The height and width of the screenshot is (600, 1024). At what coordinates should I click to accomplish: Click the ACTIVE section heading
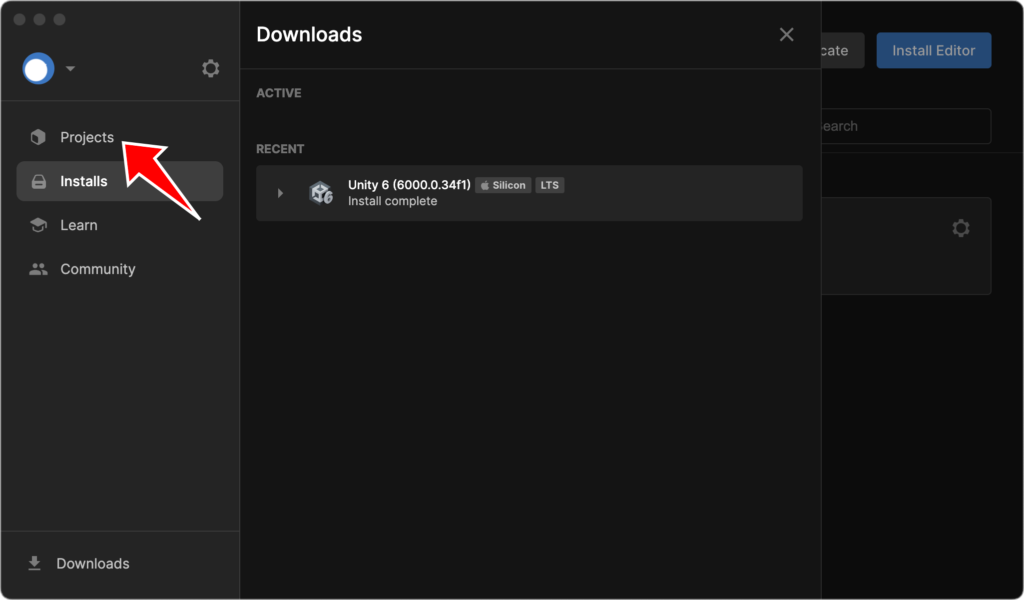279,93
